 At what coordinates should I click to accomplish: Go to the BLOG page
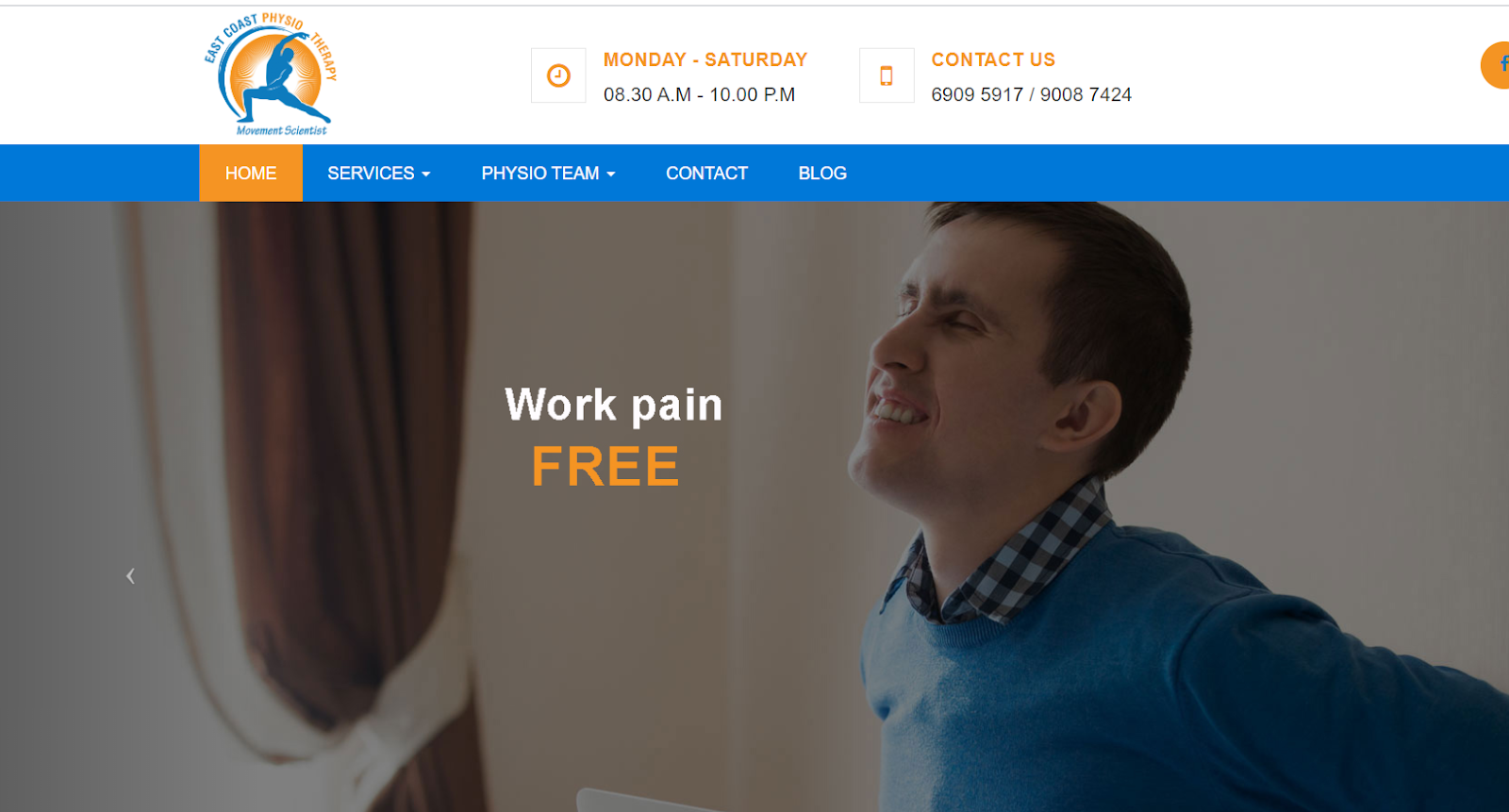(x=822, y=174)
